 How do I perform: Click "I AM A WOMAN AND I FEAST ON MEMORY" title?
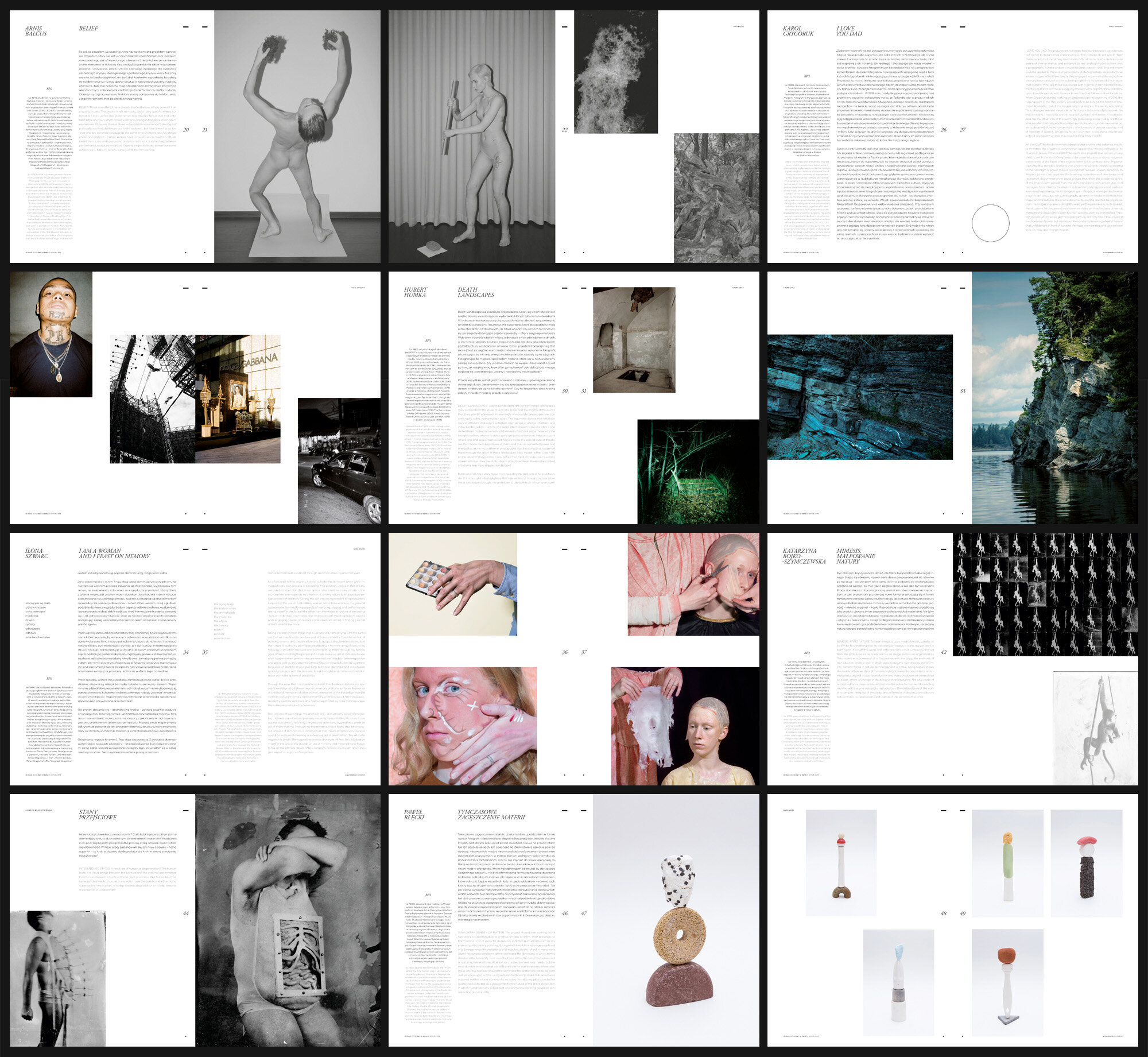(x=114, y=553)
